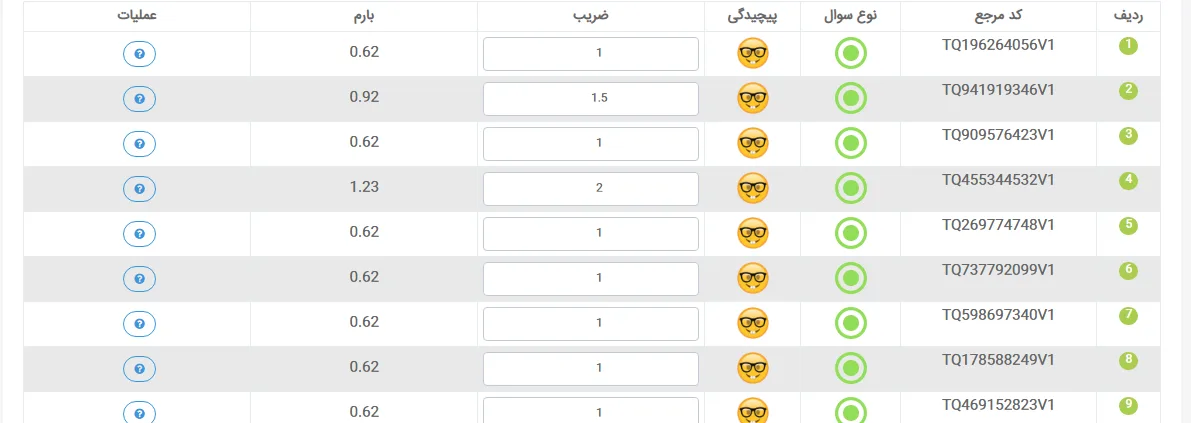This screenshot has height=423, width=1191.
Task: Click green row number badge 7
Action: tap(1129, 315)
